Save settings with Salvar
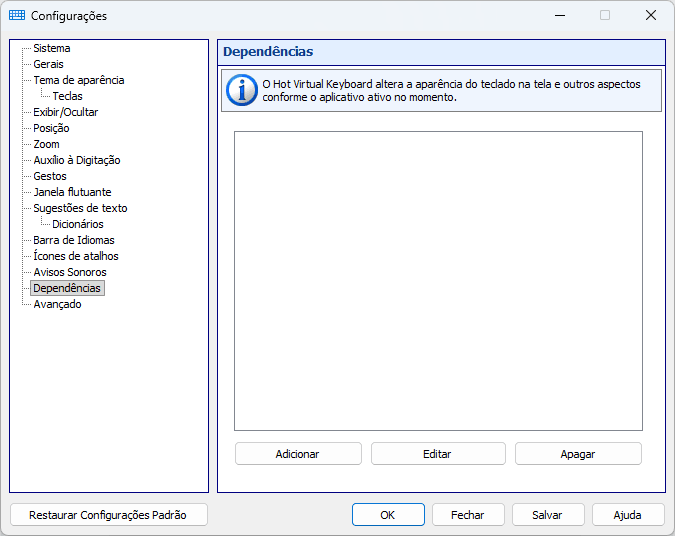 point(548,515)
